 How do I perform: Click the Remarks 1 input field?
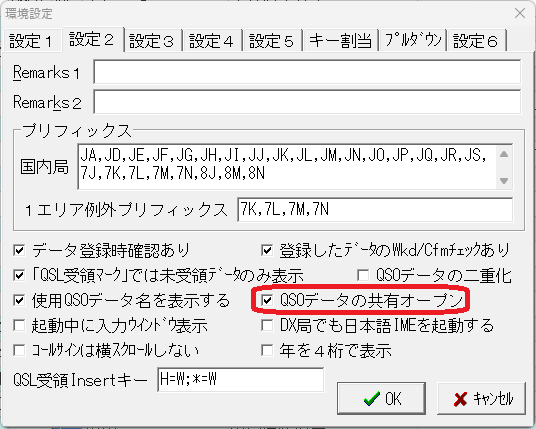[x=307, y=72]
